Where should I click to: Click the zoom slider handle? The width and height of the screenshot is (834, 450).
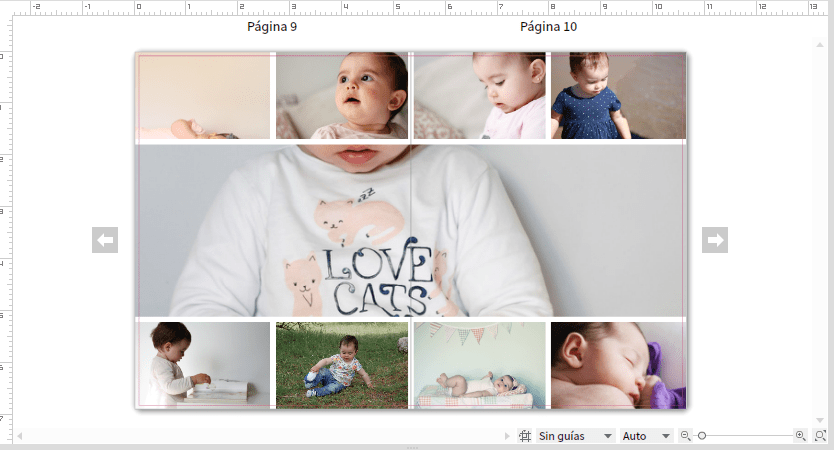(702, 436)
